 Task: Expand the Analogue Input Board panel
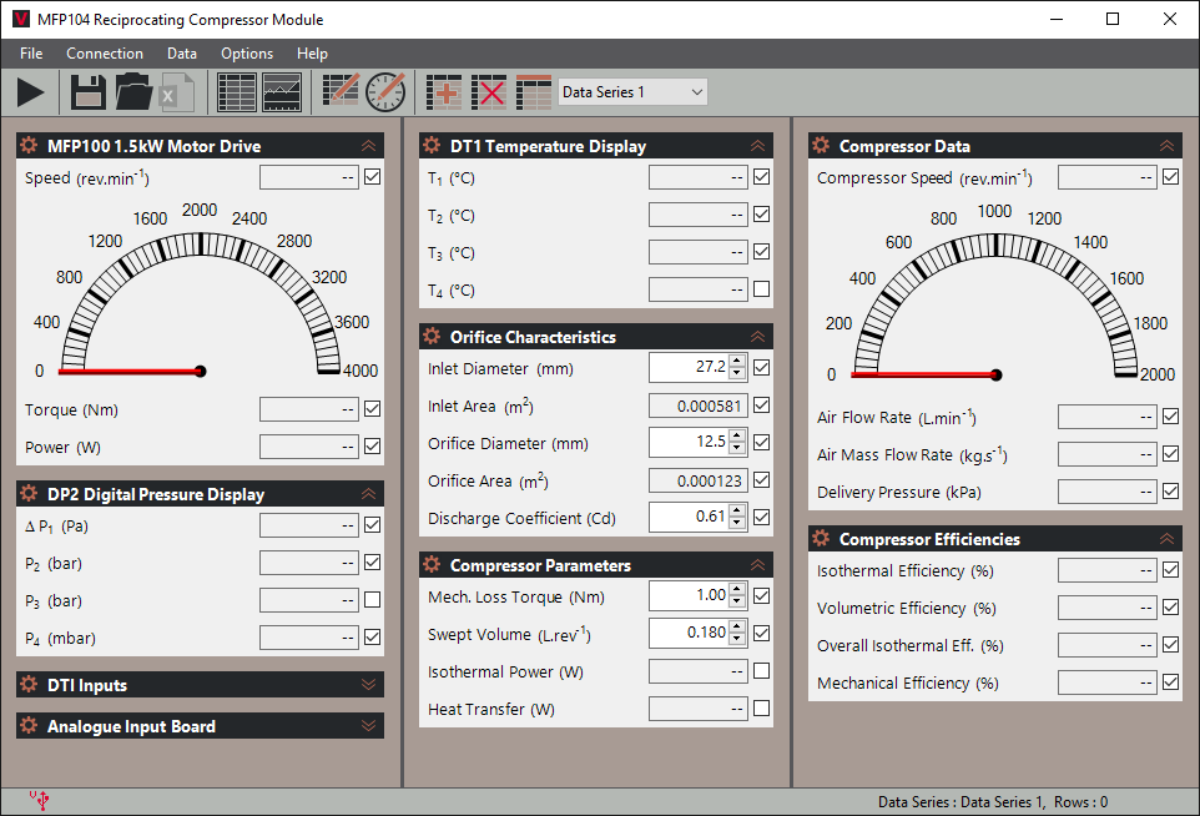368,726
